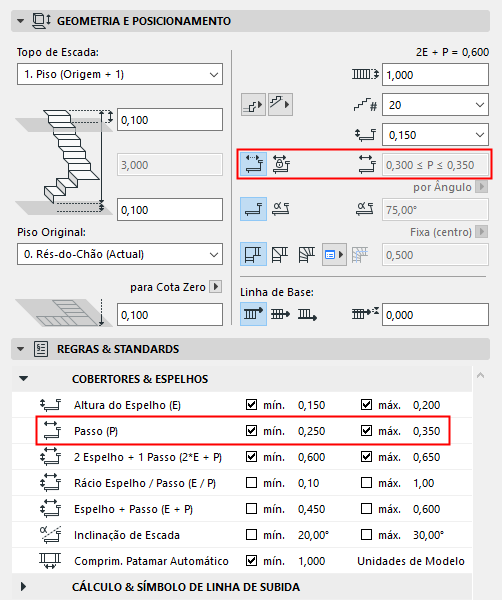Enable Espelho + Passo mín. checkbox
Image resolution: width=502 pixels, height=600 pixels.
(251, 509)
